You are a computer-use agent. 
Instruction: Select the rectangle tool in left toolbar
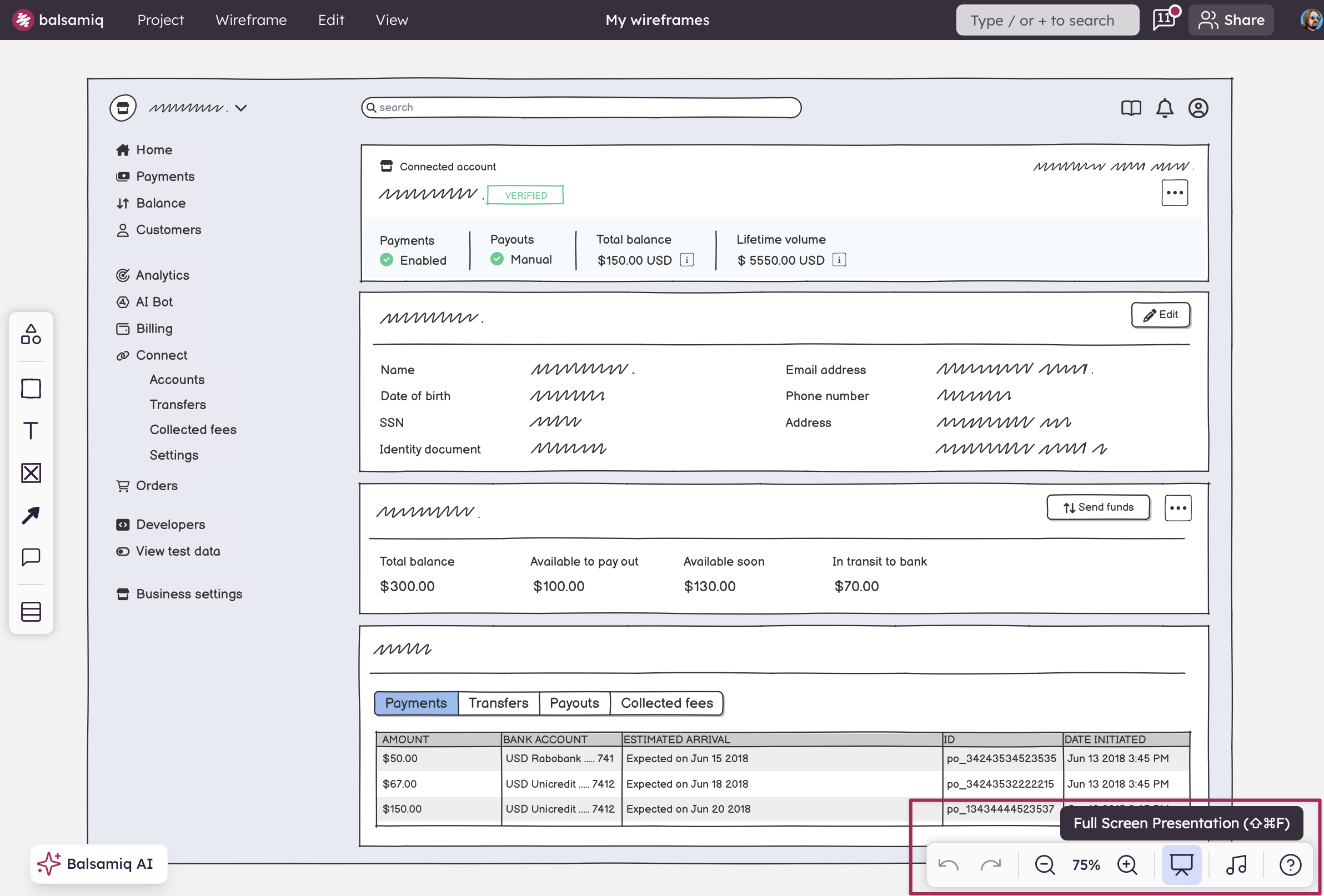[31, 389]
